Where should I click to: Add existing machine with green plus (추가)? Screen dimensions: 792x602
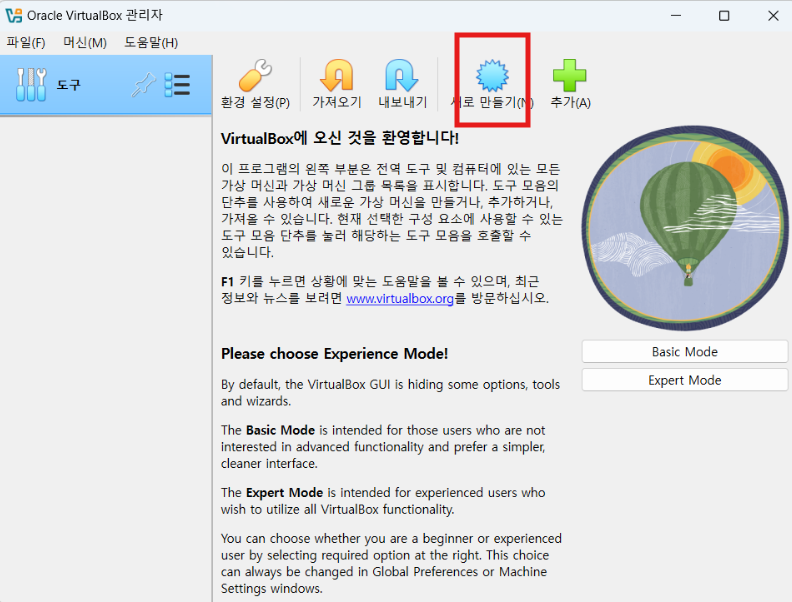click(x=570, y=84)
